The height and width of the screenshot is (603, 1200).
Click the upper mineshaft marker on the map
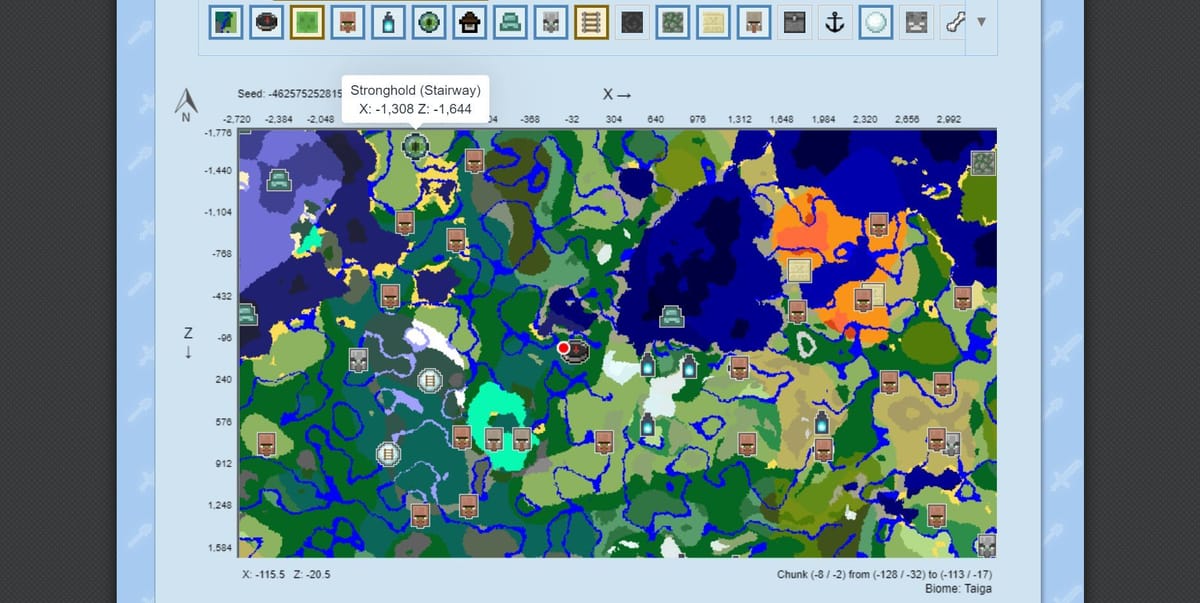click(430, 380)
